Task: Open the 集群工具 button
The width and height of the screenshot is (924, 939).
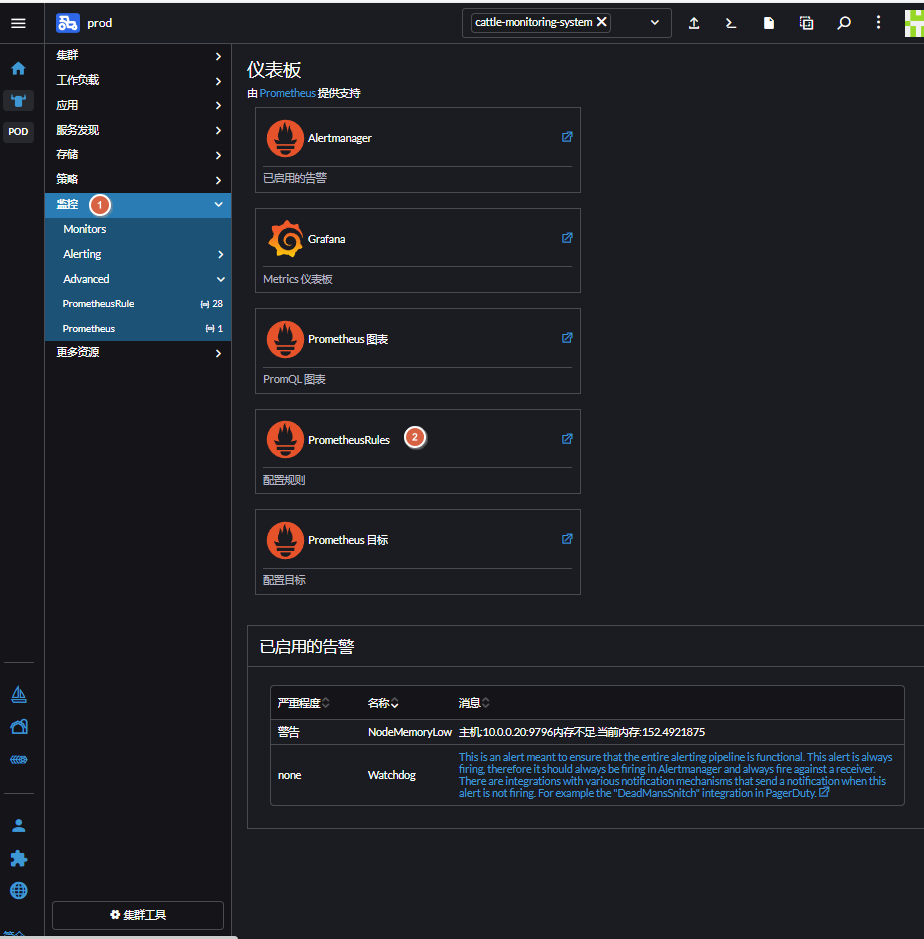Action: pos(138,915)
